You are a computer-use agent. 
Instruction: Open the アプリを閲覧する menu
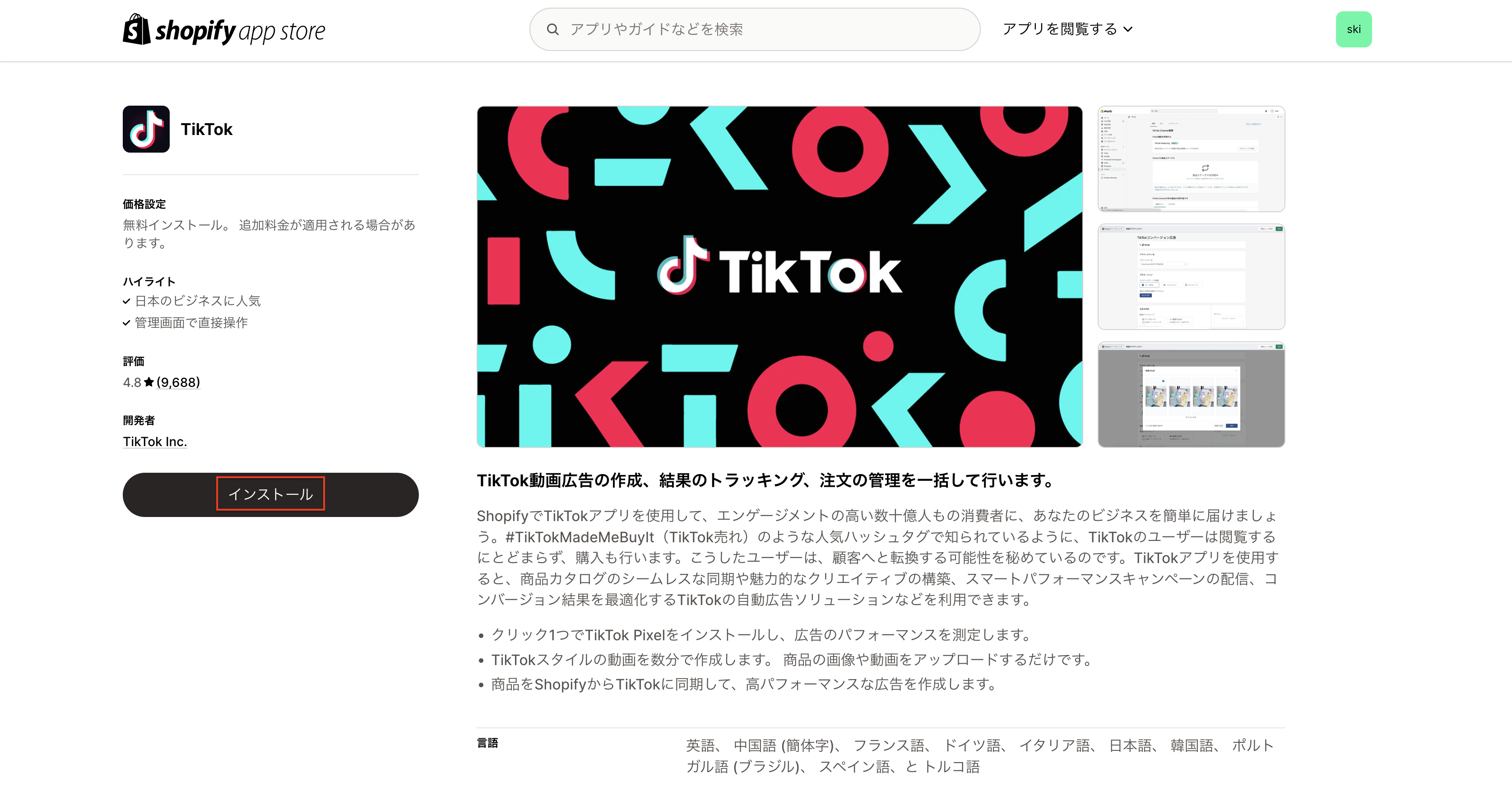click(x=1067, y=29)
